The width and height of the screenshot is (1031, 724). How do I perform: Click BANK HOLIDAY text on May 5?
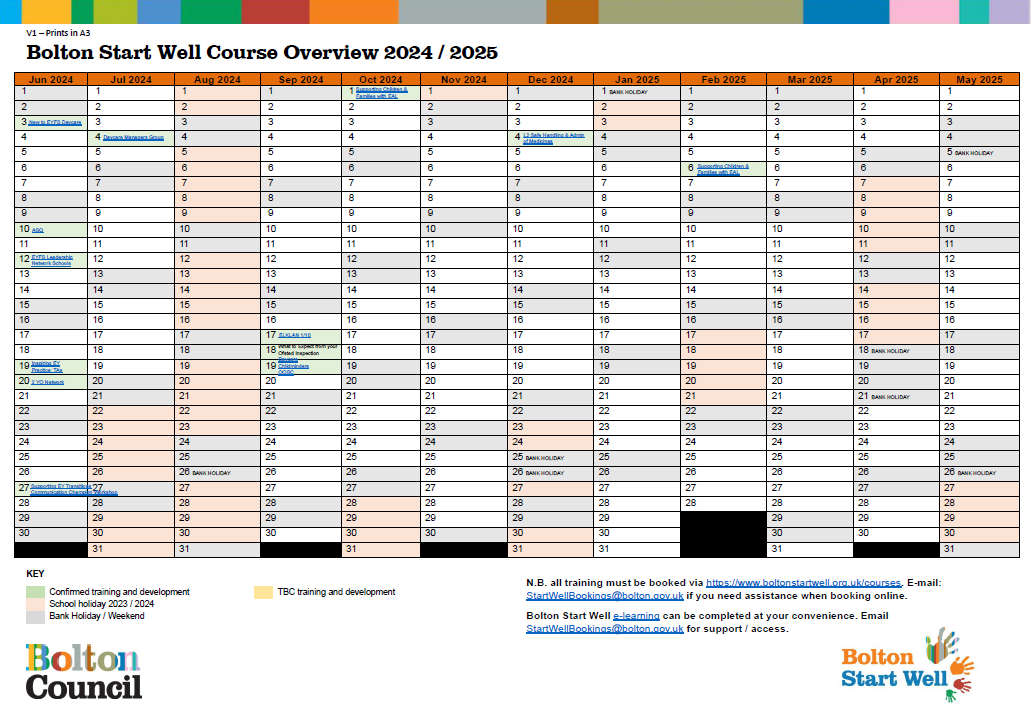(x=974, y=153)
